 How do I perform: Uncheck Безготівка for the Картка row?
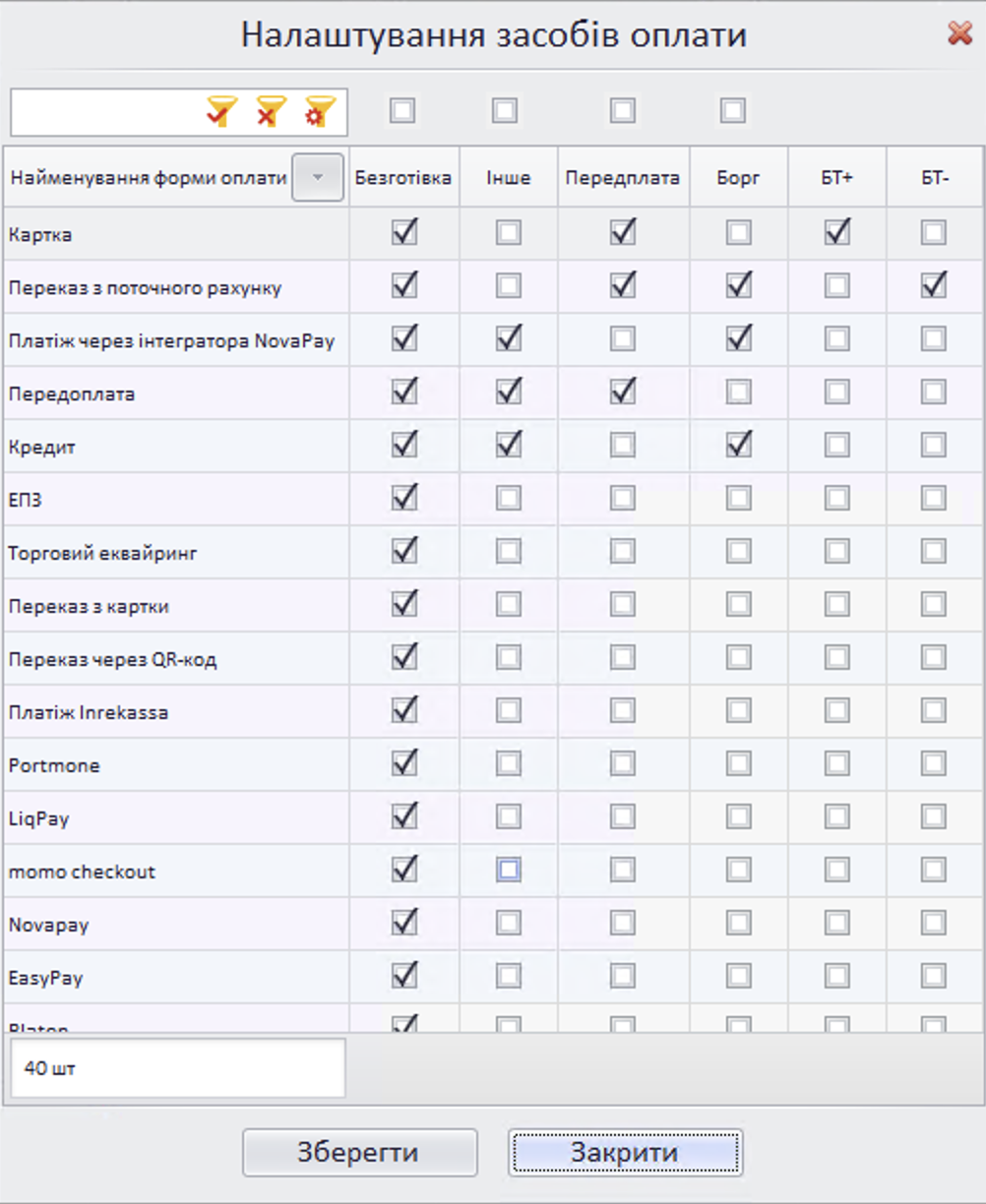(404, 233)
